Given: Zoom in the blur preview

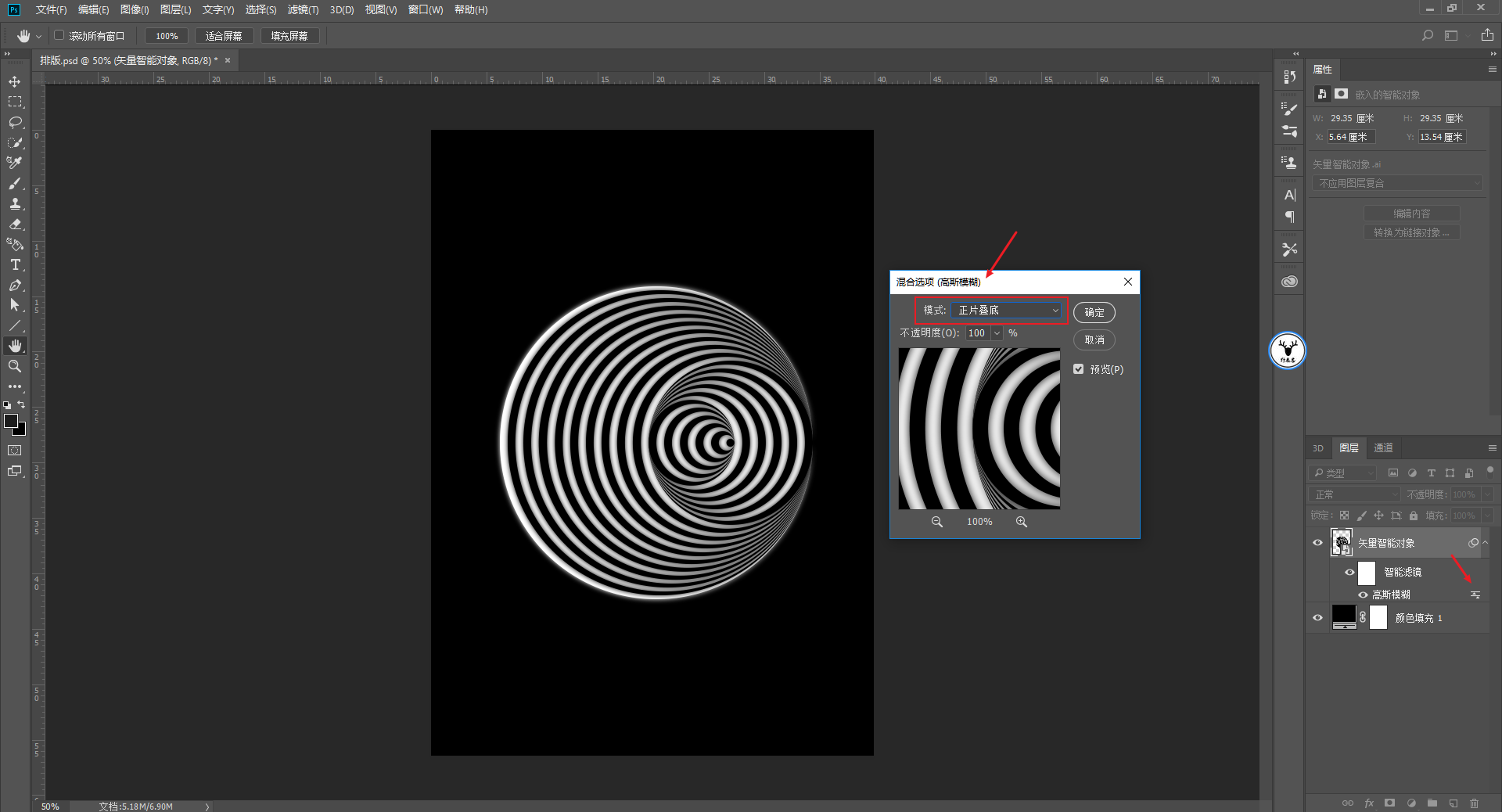Looking at the screenshot, I should pos(1021,522).
